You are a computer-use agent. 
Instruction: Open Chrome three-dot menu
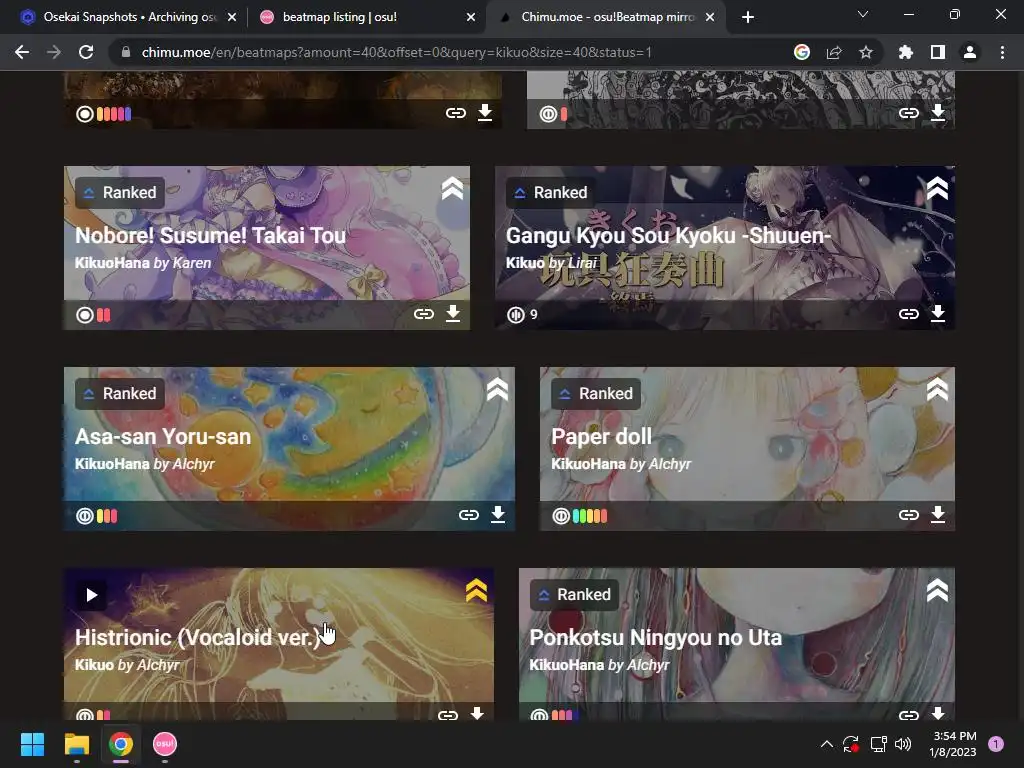coord(1002,52)
